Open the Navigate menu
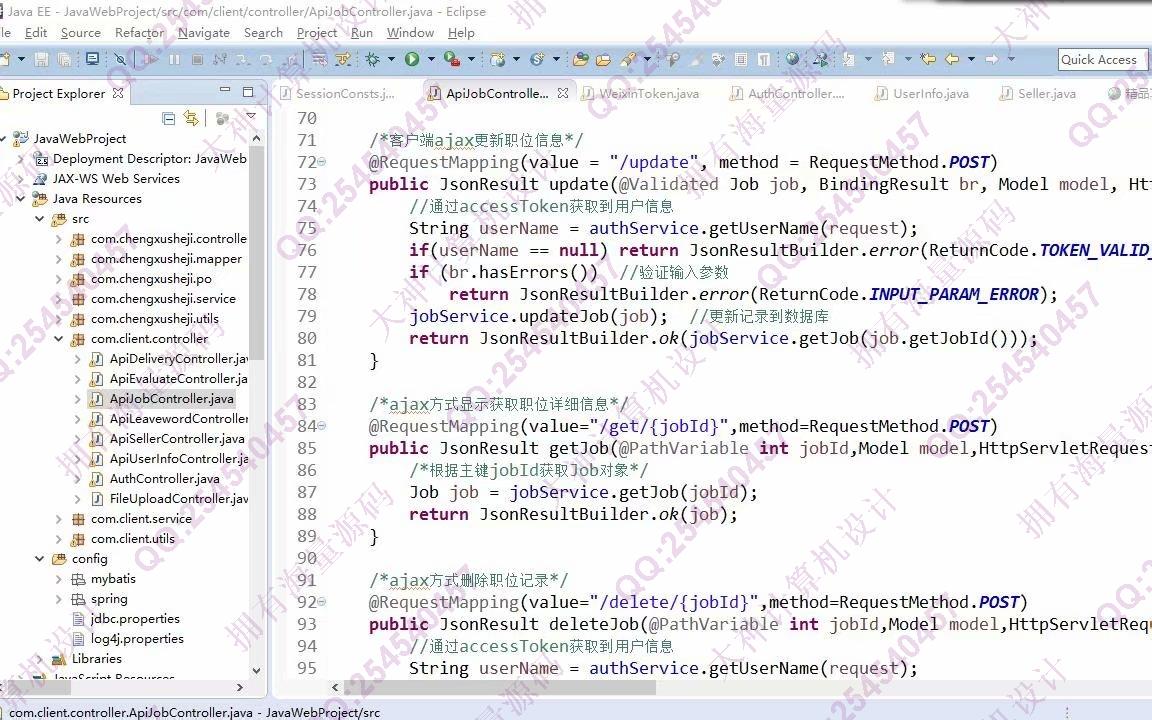This screenshot has width=1152, height=720. pyautogui.click(x=204, y=33)
